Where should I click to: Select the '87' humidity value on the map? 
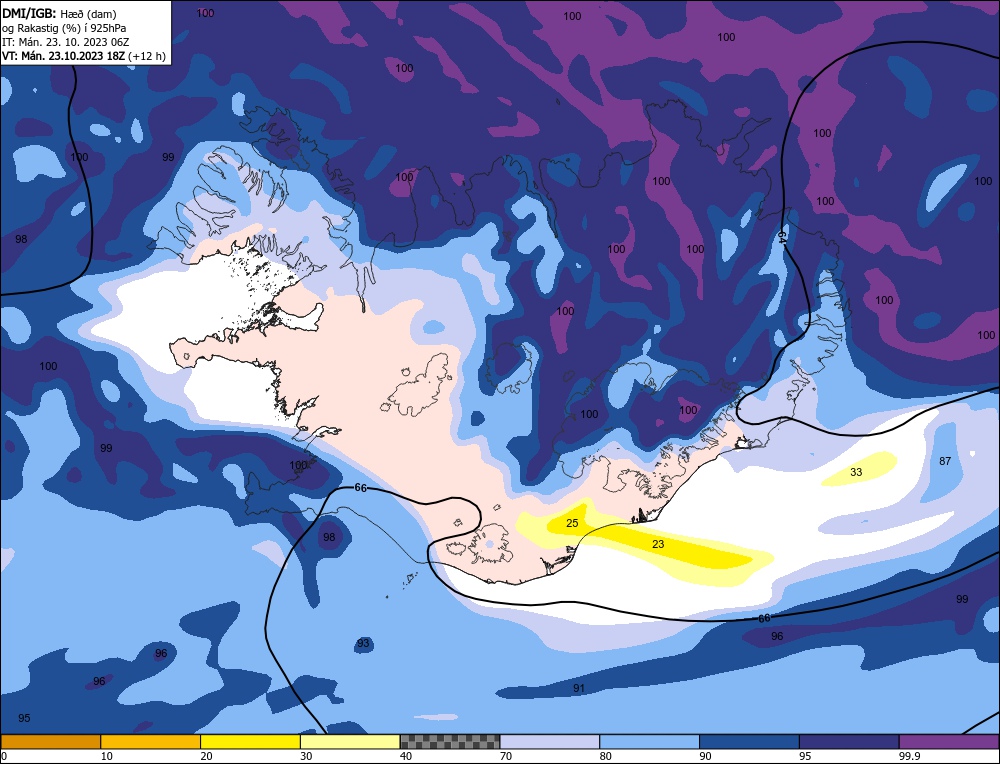[945, 461]
